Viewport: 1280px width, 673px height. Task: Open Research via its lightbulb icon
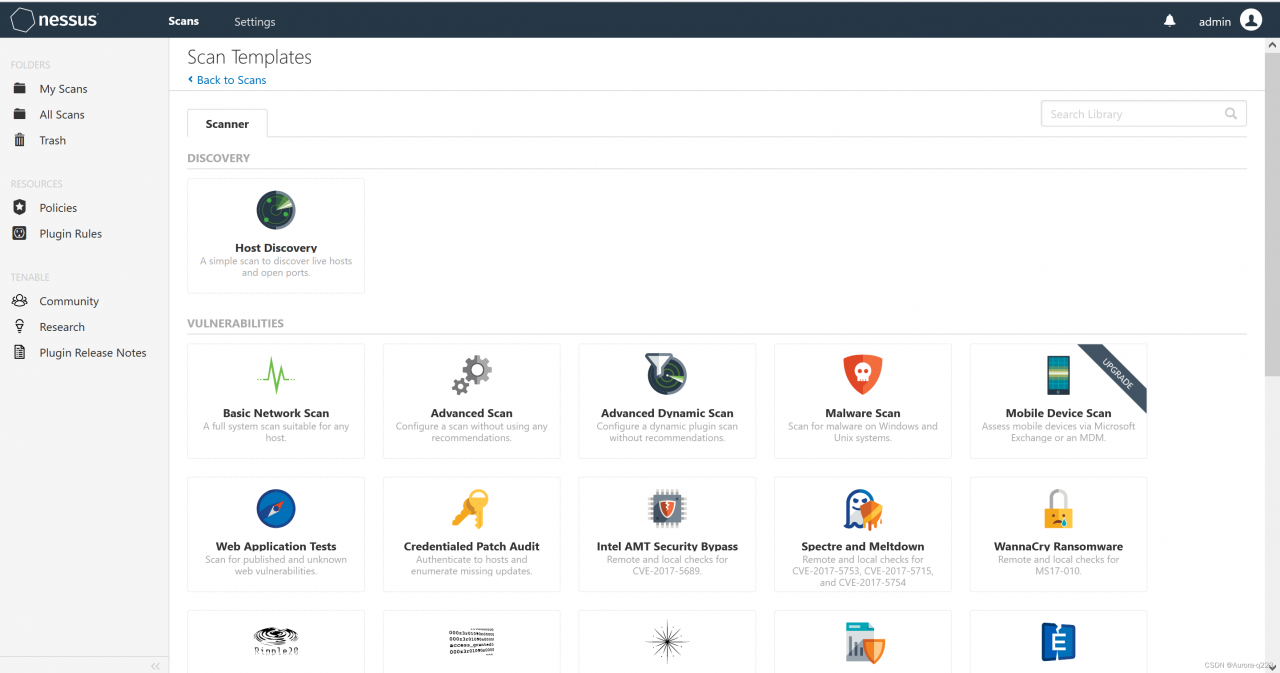click(x=19, y=326)
